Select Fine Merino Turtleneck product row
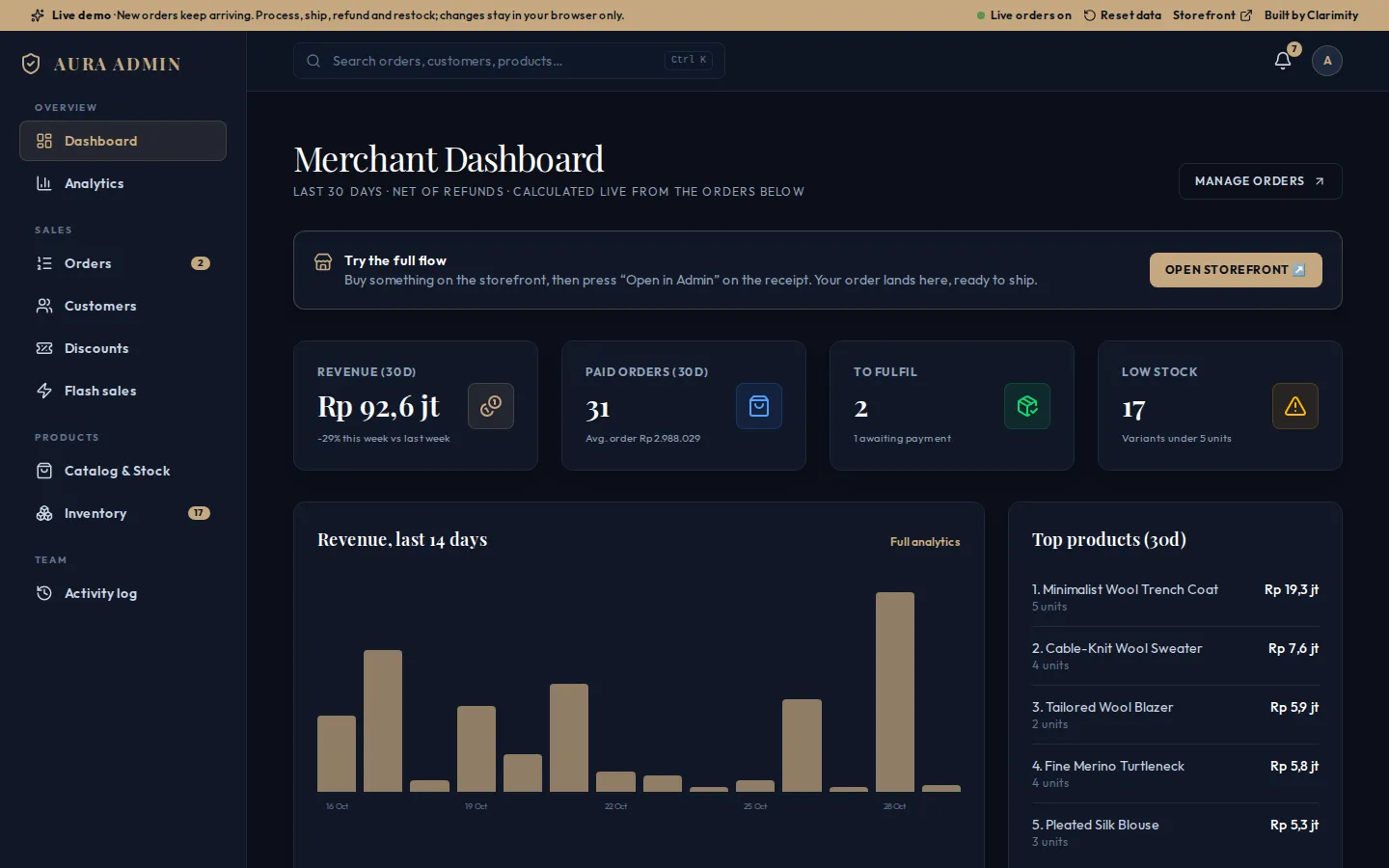This screenshot has height=868, width=1389. tap(1175, 773)
